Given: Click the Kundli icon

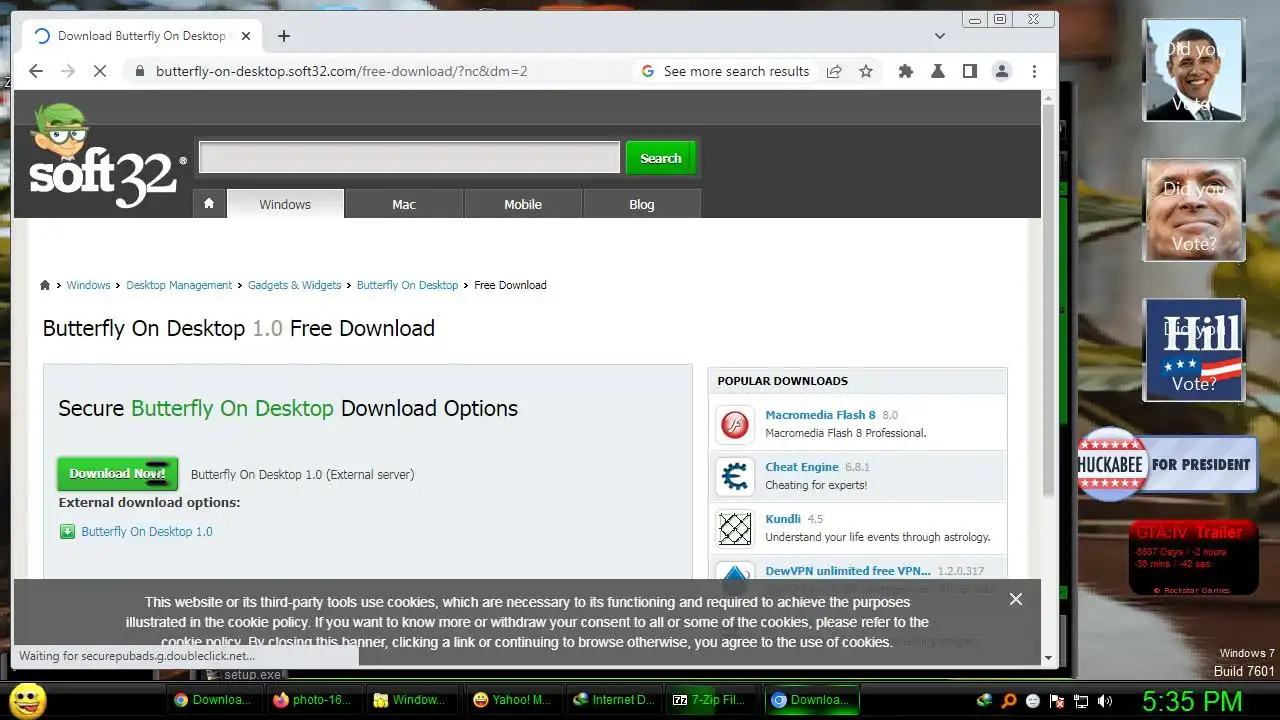Looking at the screenshot, I should (x=735, y=528).
